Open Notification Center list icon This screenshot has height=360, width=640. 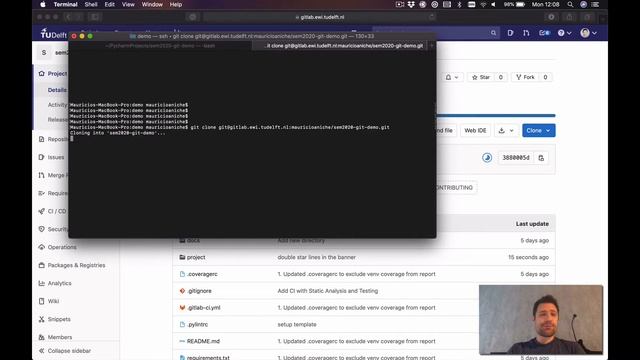(x=596, y=4)
